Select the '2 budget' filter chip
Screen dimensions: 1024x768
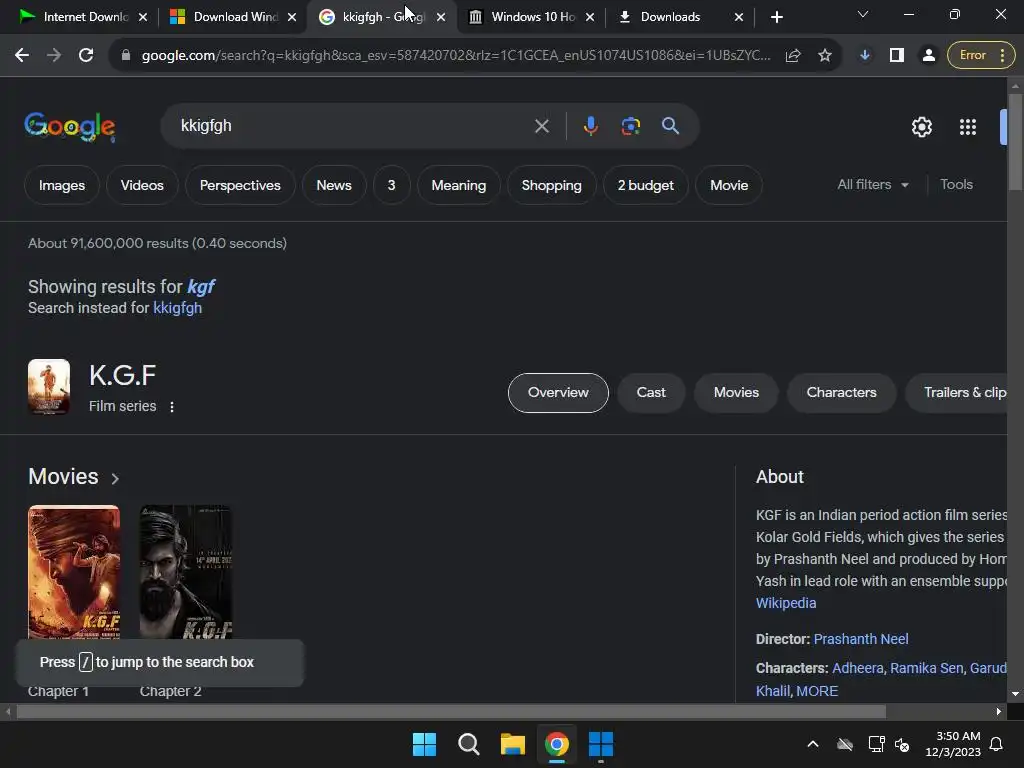(x=645, y=185)
